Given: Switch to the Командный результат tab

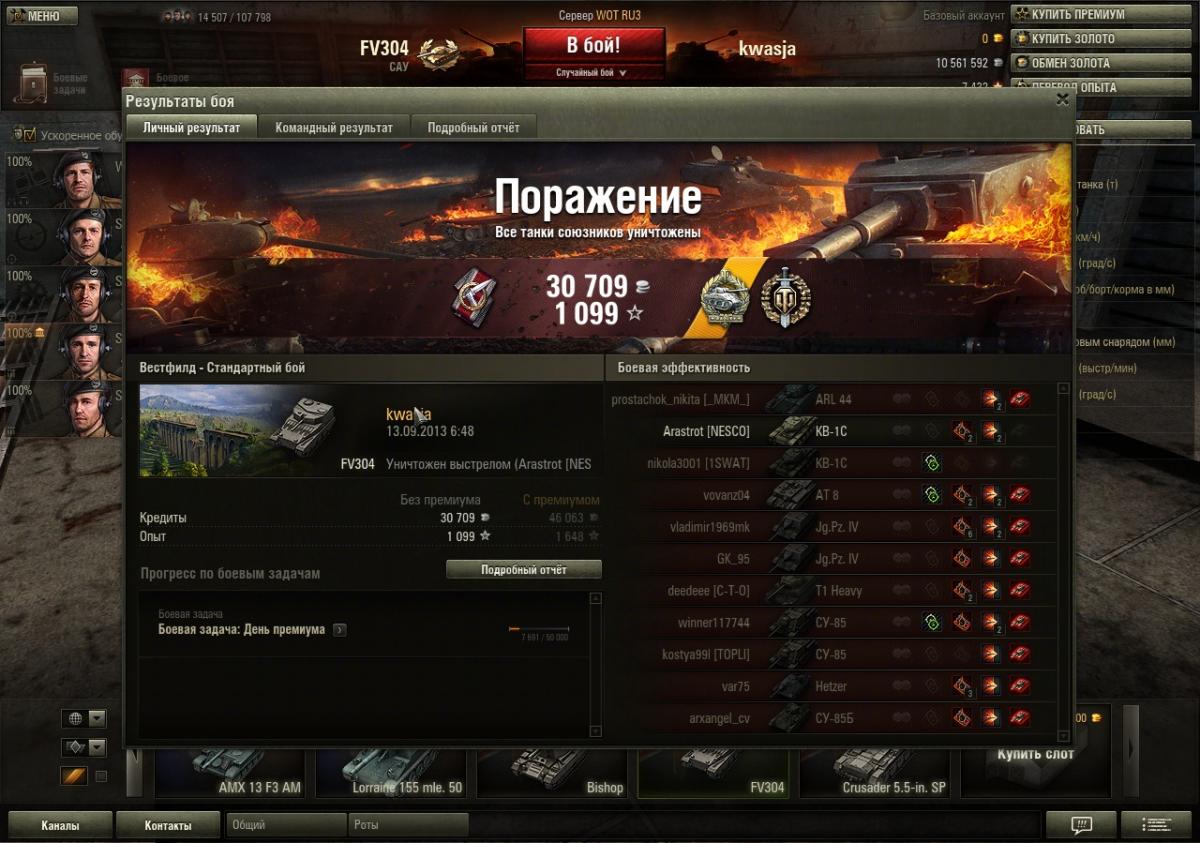Looking at the screenshot, I should (x=334, y=128).
